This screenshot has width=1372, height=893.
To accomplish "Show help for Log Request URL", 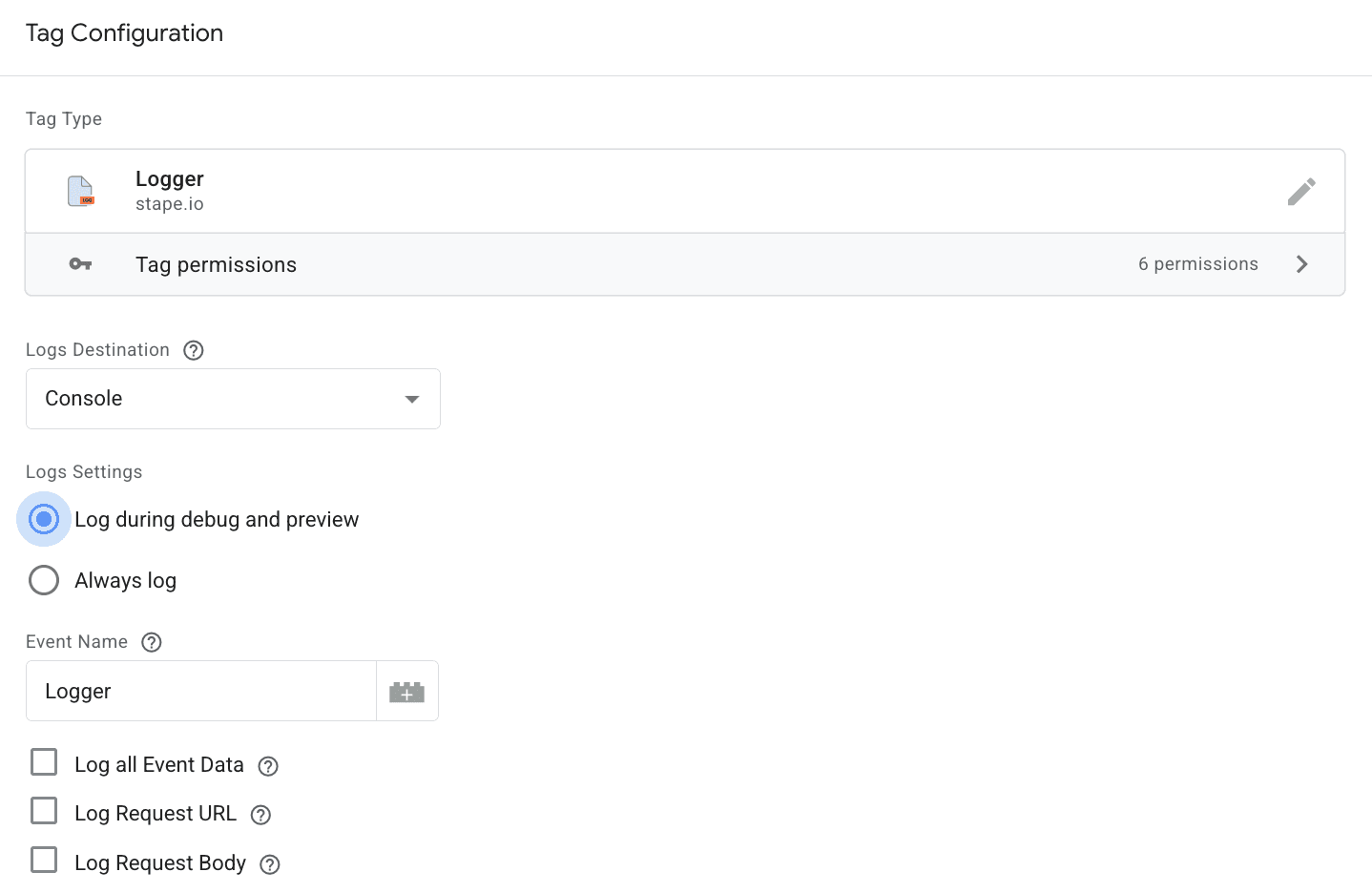I will [x=261, y=815].
